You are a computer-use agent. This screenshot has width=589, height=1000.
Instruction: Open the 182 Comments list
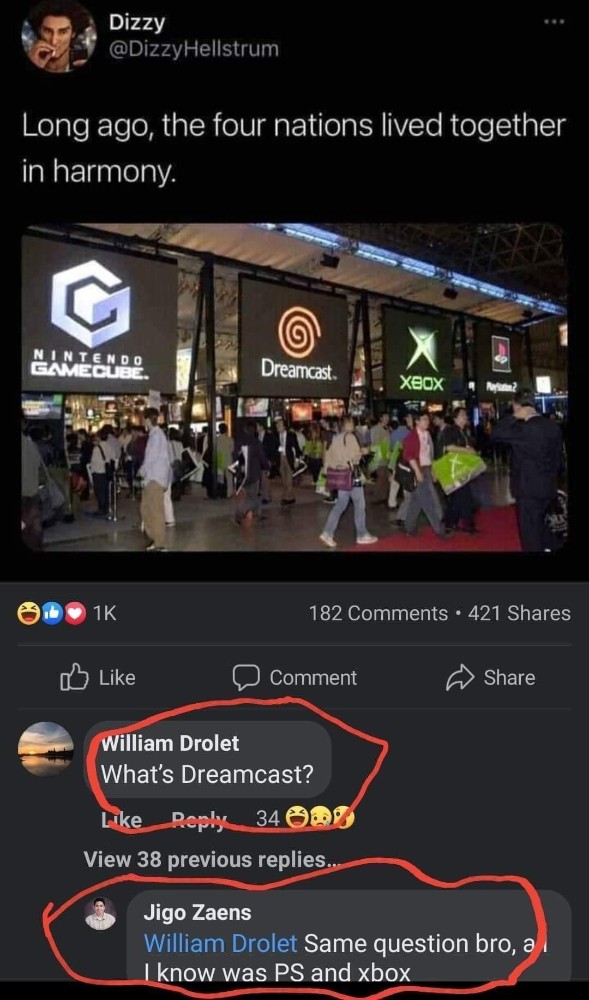point(378,614)
